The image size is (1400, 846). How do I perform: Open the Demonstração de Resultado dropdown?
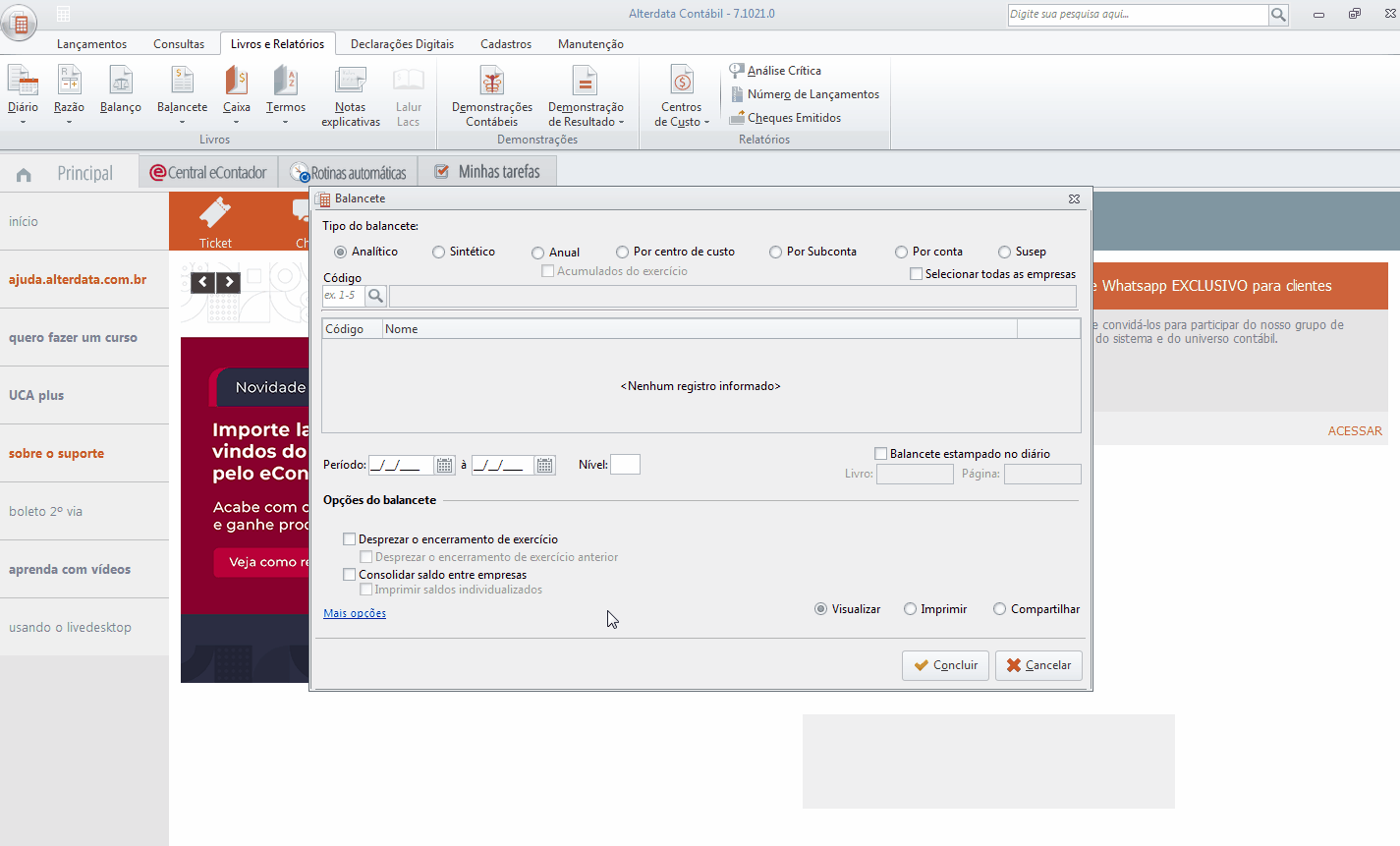[x=622, y=123]
